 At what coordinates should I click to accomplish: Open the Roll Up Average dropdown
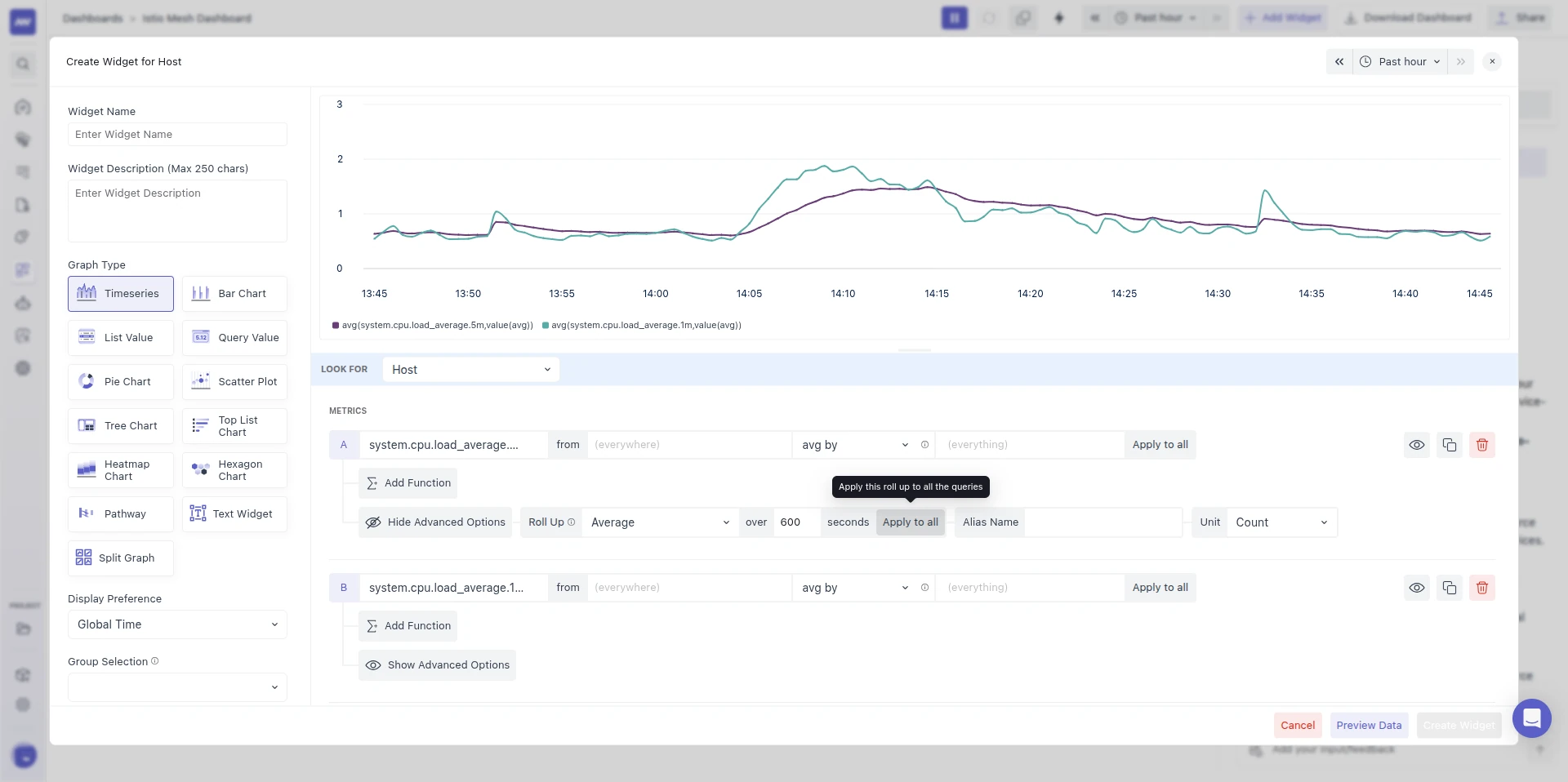[x=660, y=522]
